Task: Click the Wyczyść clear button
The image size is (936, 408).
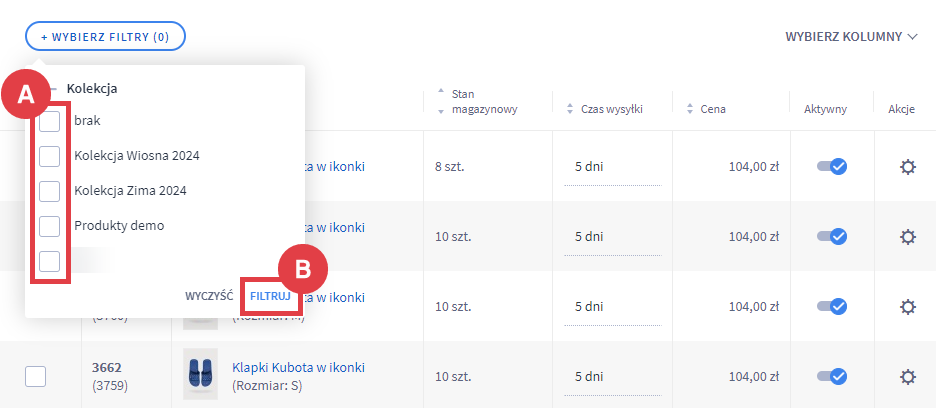Action: point(209,296)
